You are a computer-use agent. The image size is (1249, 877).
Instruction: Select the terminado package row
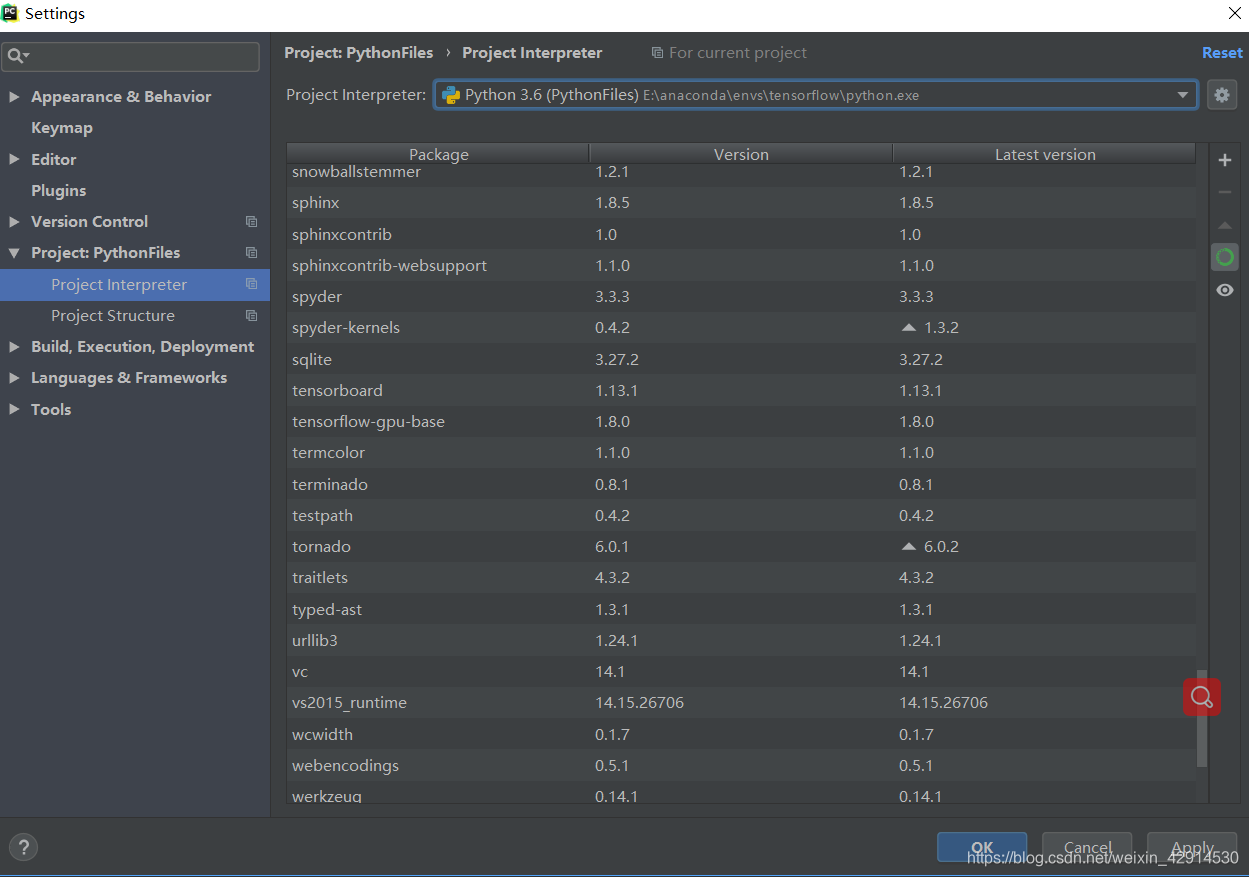741,484
